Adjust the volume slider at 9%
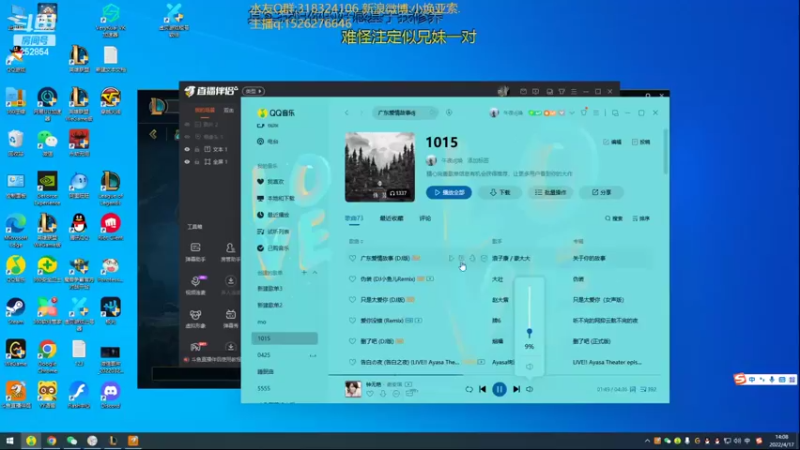 click(529, 333)
